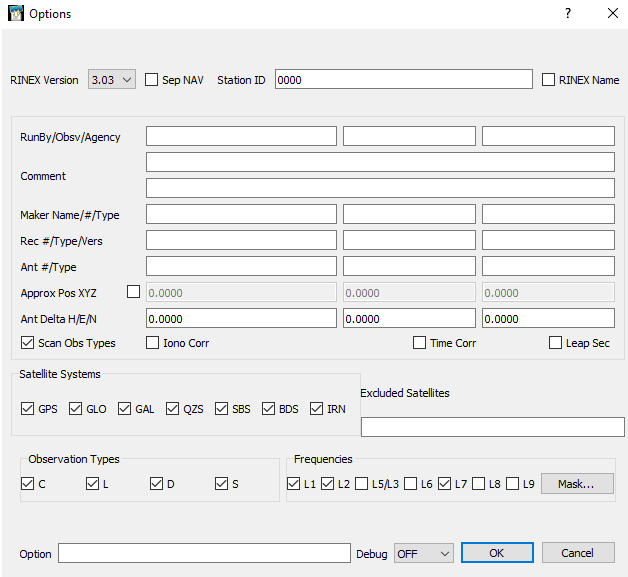Enable the L5/L3 frequency
628x577 pixels.
tap(361, 483)
